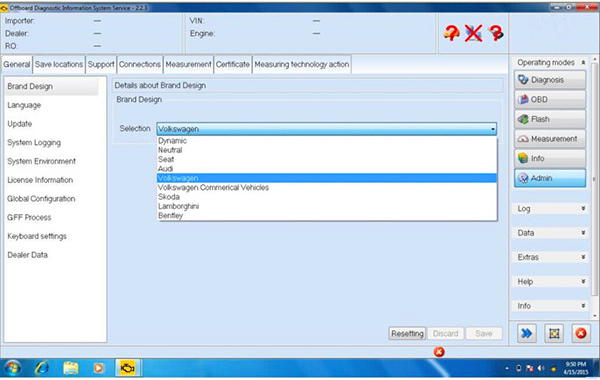Click the blue double-arrow forward icon
This screenshot has width=600, height=380.
527,333
